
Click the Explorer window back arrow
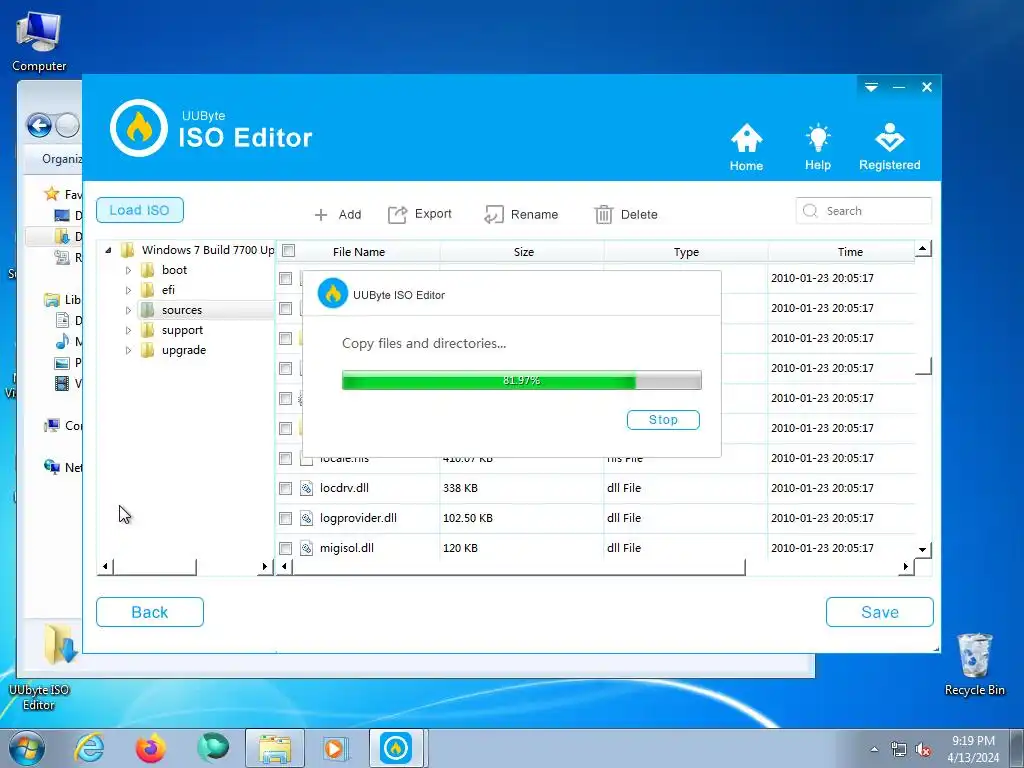point(39,125)
